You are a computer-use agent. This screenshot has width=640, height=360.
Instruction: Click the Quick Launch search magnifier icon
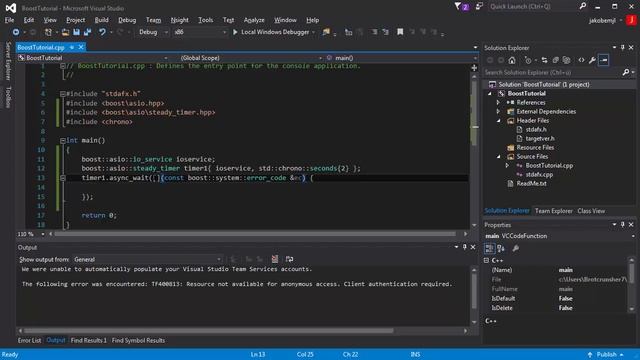tap(583, 6)
